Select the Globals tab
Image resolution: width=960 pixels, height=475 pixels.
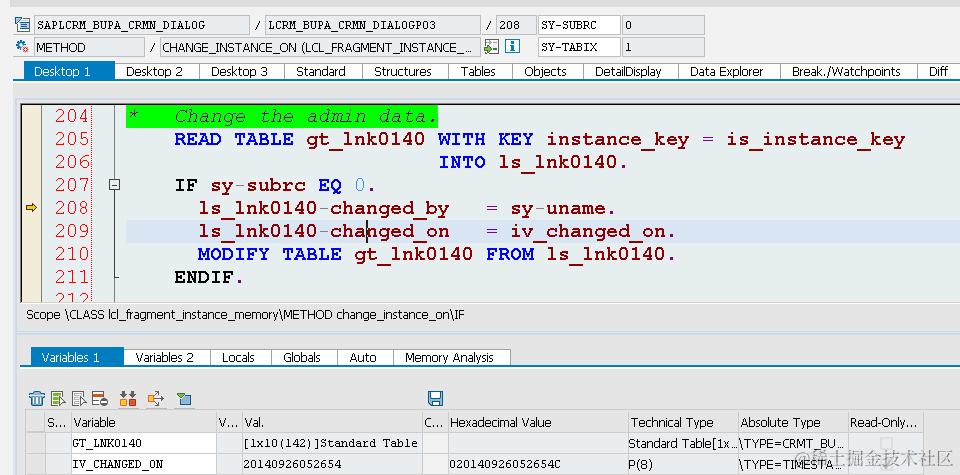302,357
